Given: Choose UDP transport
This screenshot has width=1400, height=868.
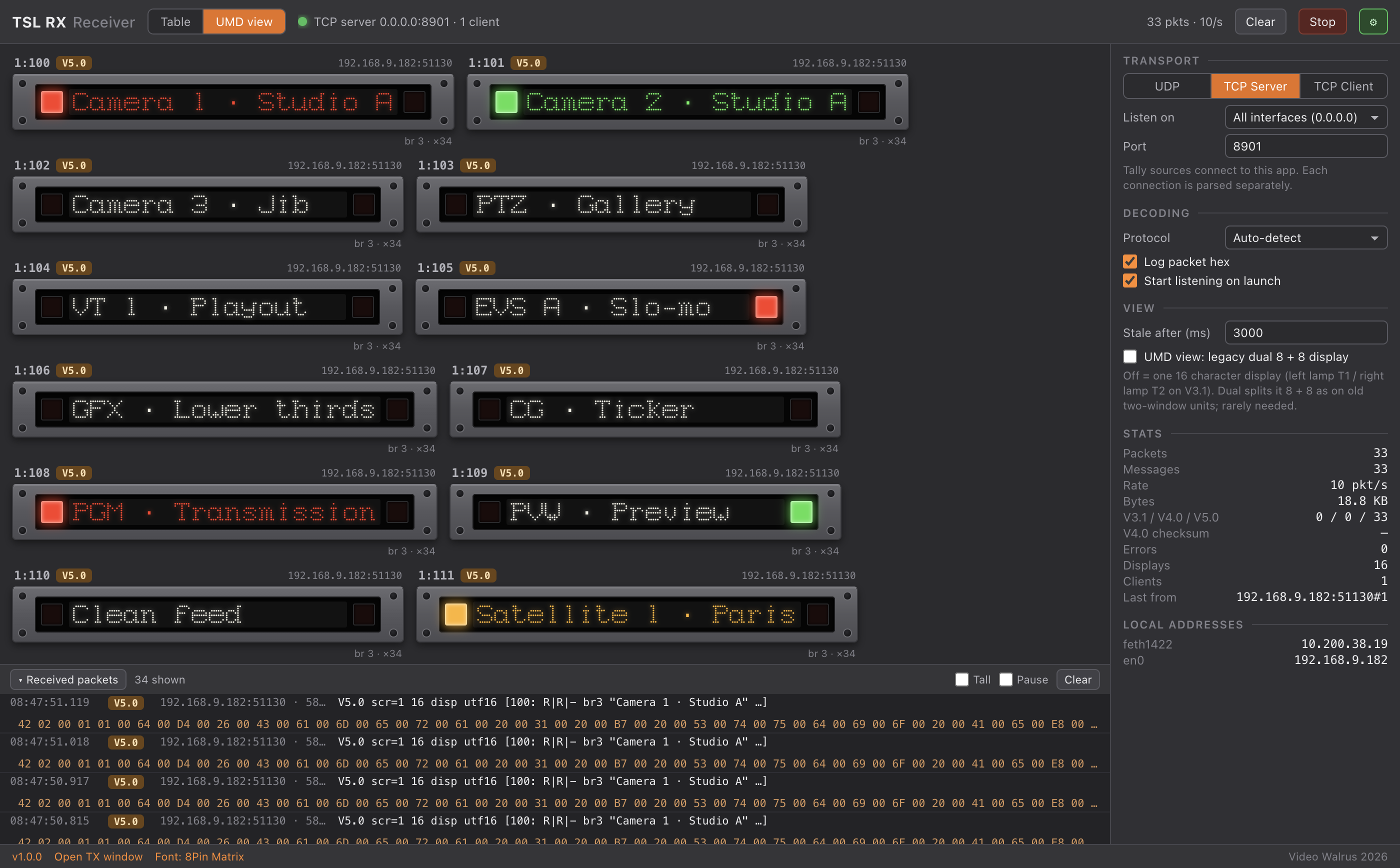Looking at the screenshot, I should 1166,86.
